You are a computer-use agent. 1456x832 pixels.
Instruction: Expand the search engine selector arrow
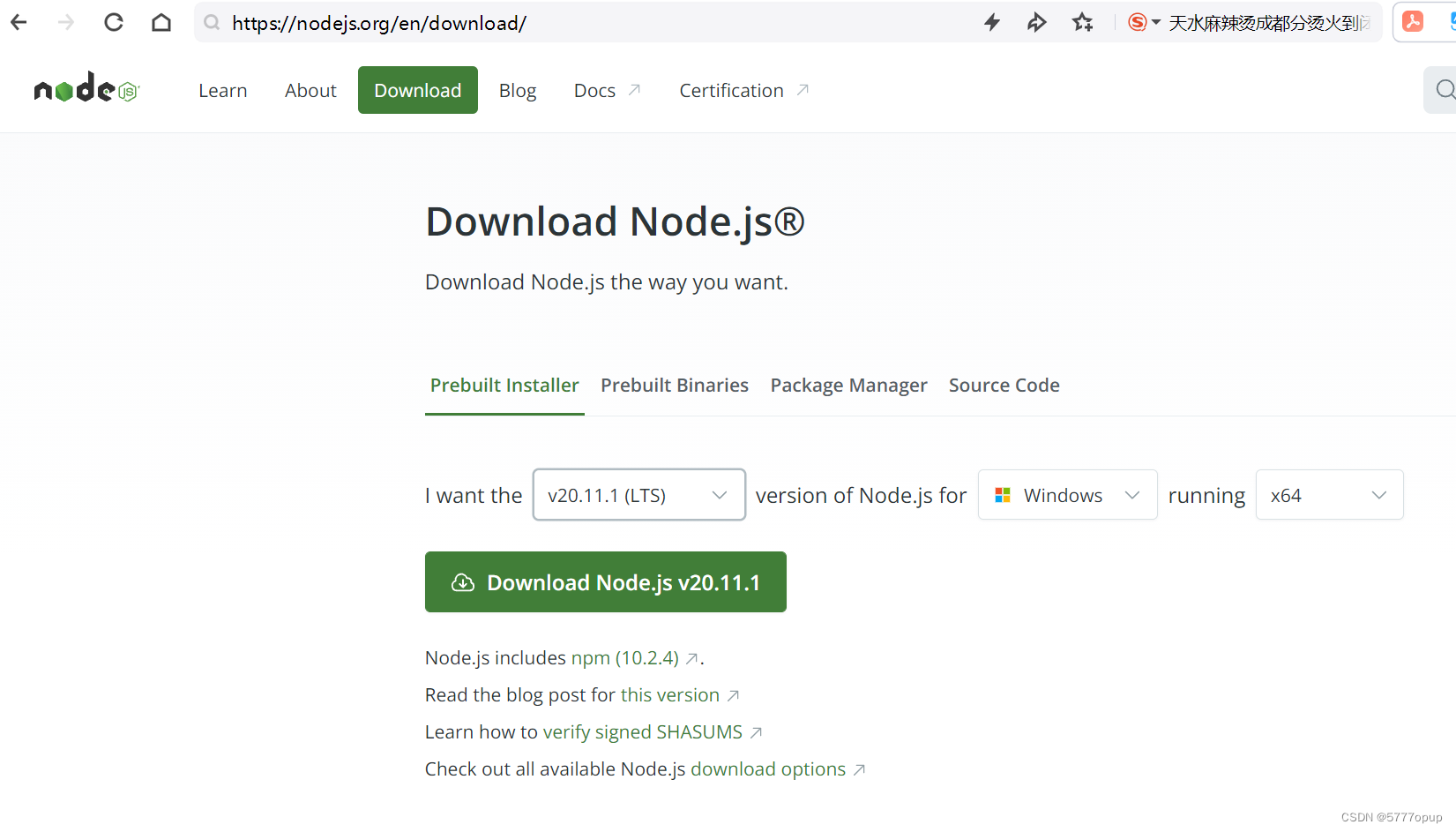coord(1156,22)
